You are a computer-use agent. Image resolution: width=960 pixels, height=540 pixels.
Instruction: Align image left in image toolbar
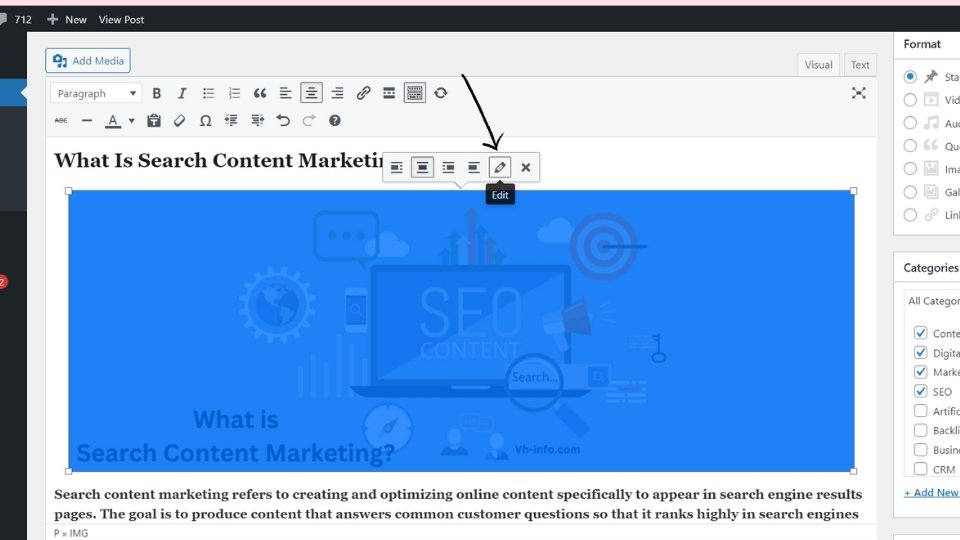point(397,167)
